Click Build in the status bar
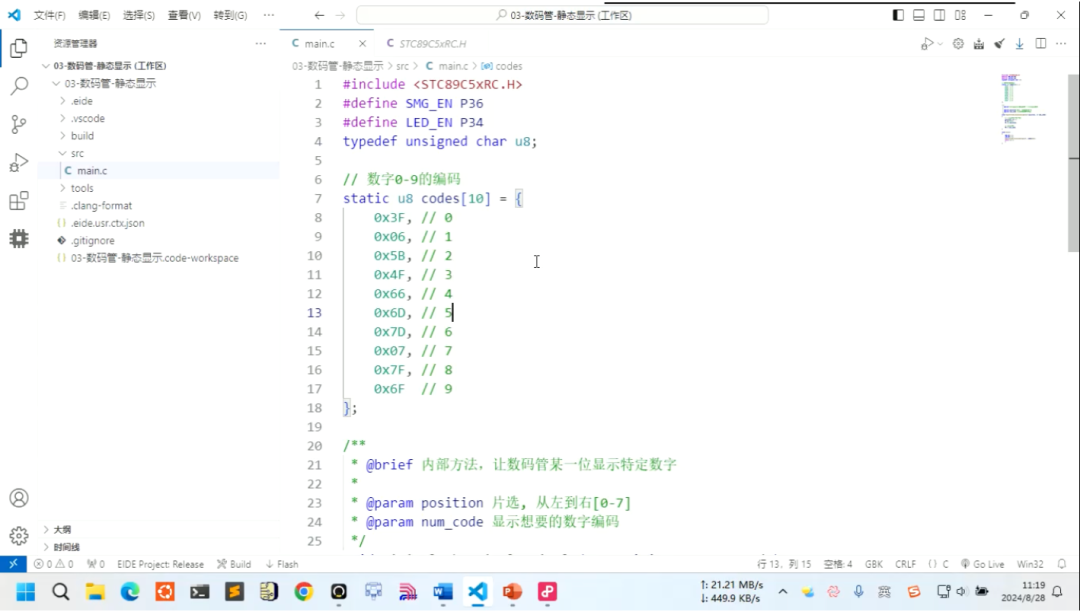 click(234, 565)
